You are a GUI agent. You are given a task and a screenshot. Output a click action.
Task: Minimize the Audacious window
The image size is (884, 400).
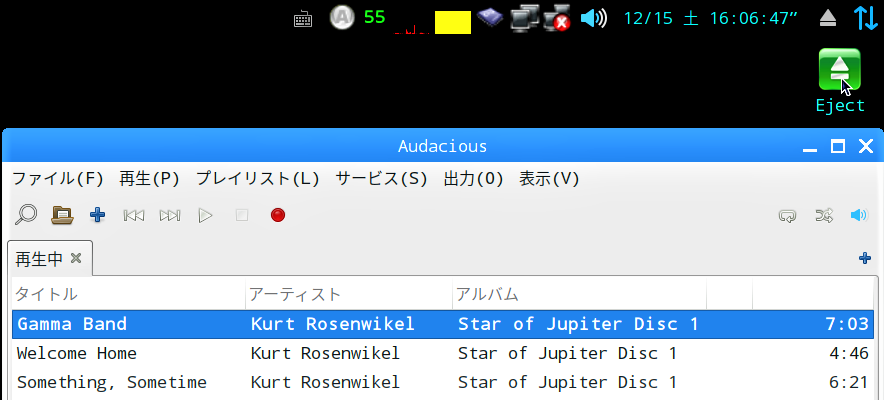tap(810, 150)
